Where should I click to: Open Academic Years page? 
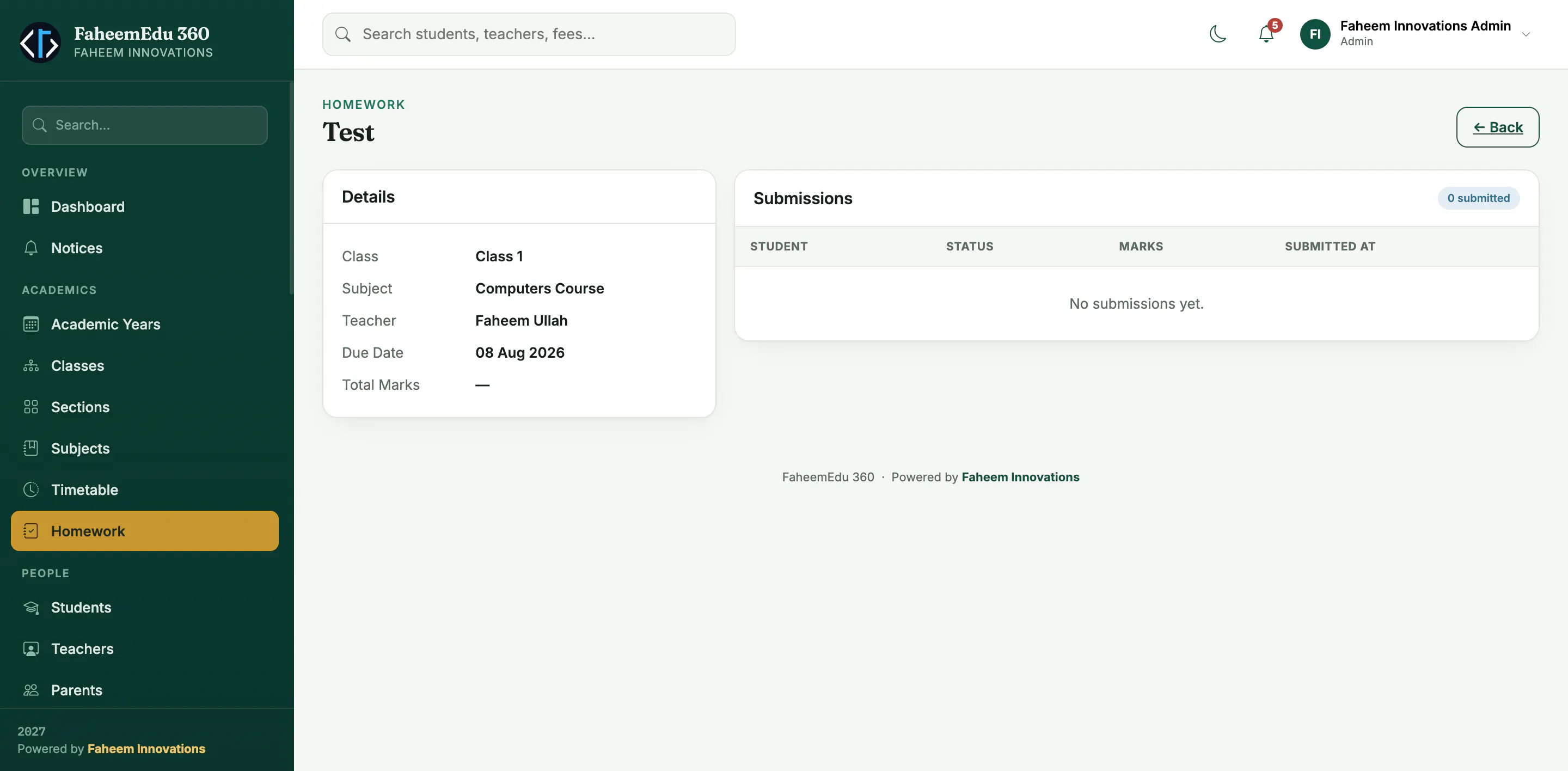[x=145, y=325]
